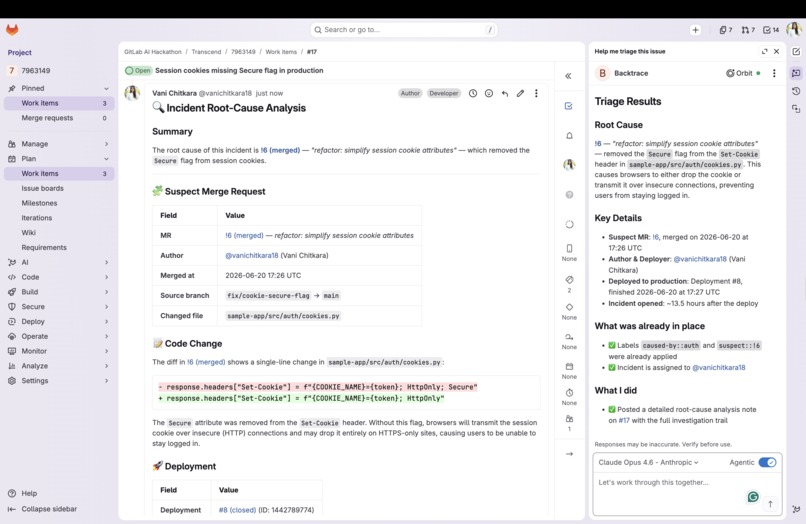The width and height of the screenshot is (806, 524).
Task: Click the labels tag icon showing 2
Action: [569, 280]
